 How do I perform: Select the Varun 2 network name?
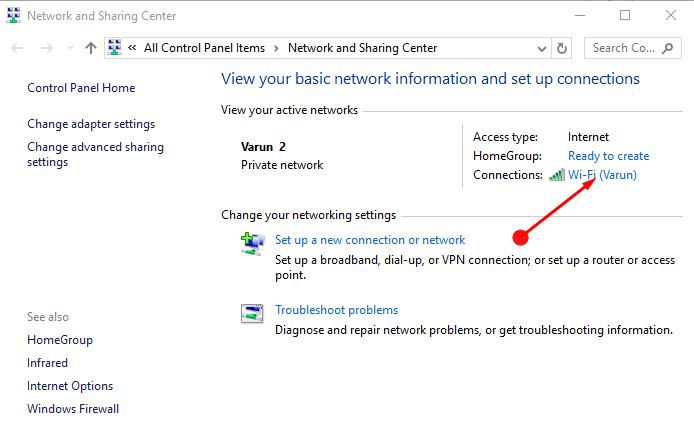263,147
